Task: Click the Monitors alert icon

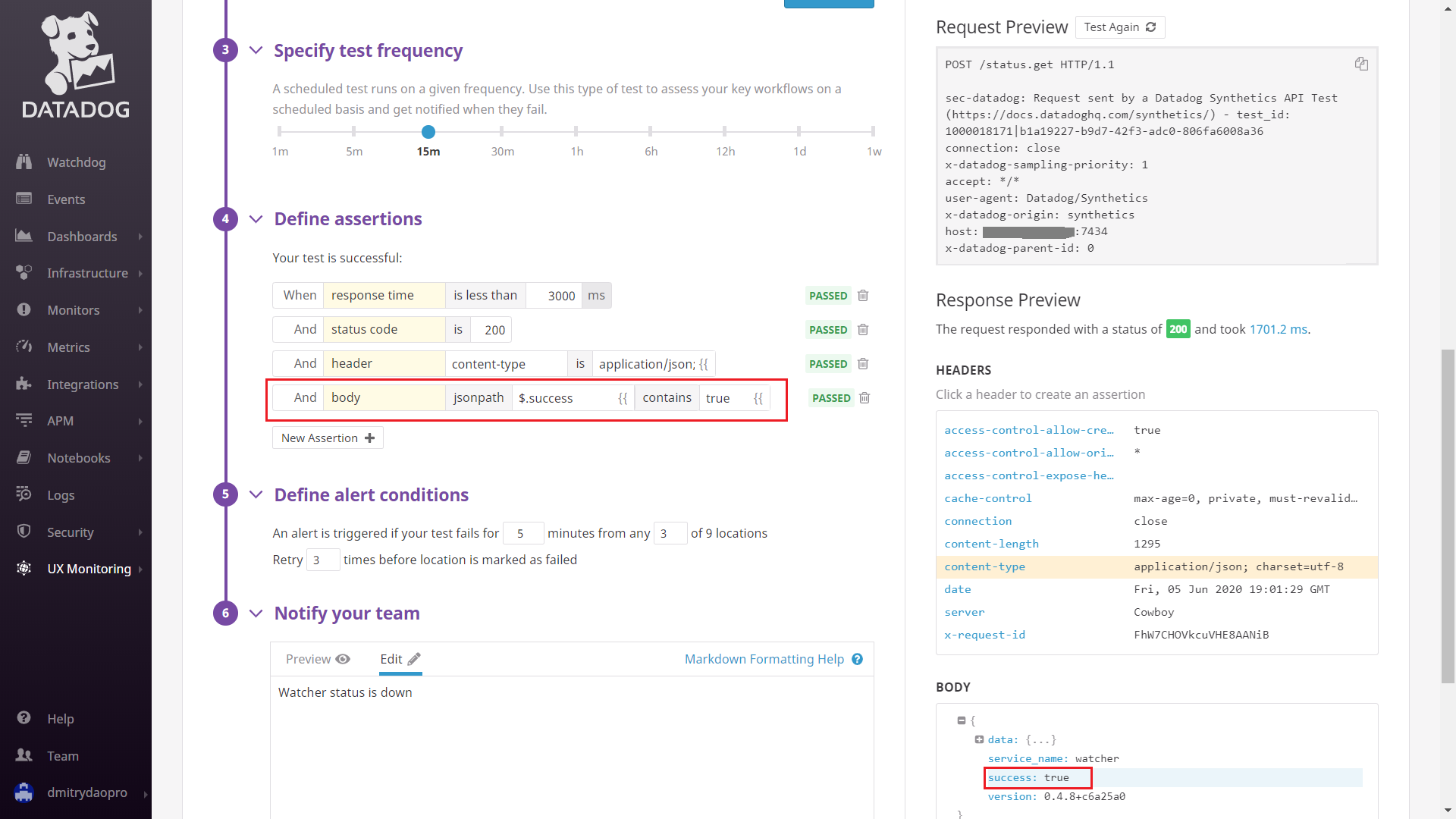Action: coord(24,309)
